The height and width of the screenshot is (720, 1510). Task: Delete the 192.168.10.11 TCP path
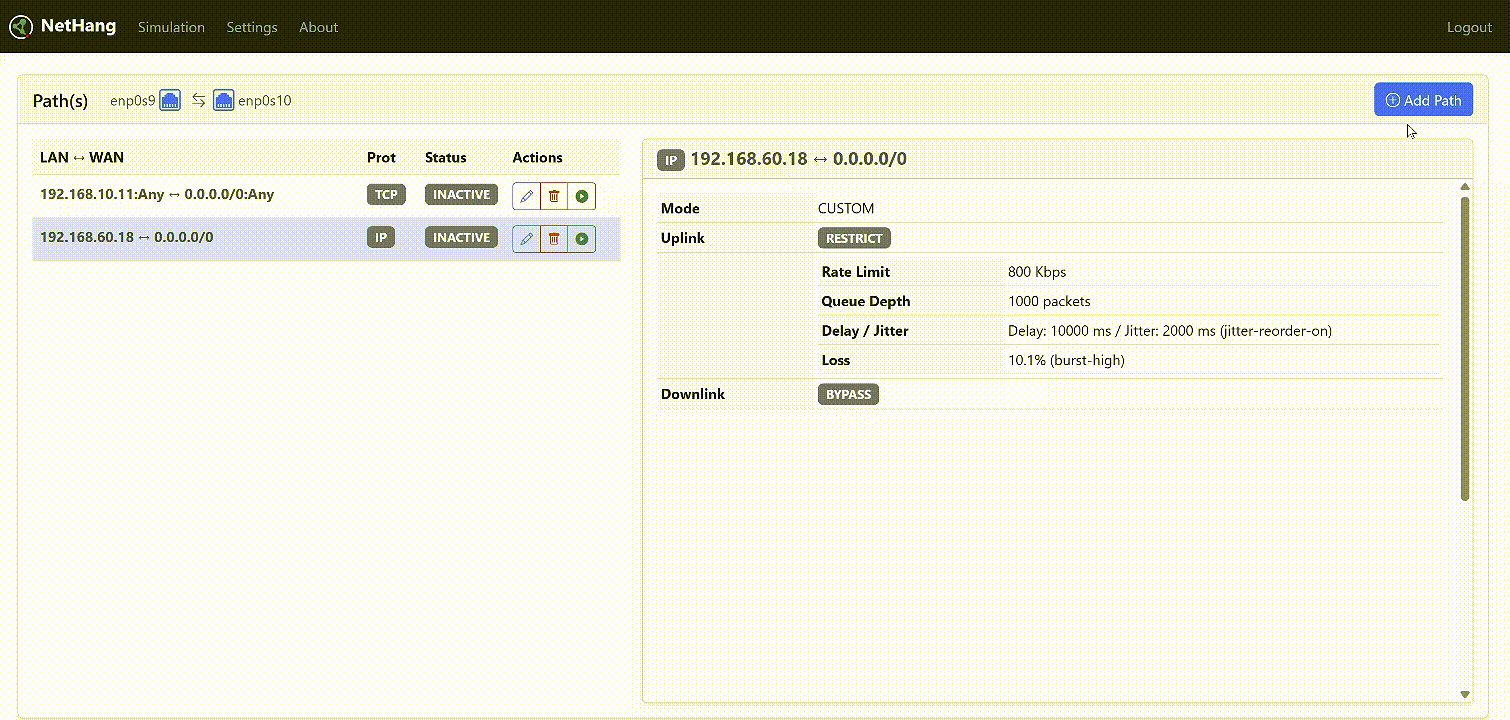pyautogui.click(x=554, y=196)
